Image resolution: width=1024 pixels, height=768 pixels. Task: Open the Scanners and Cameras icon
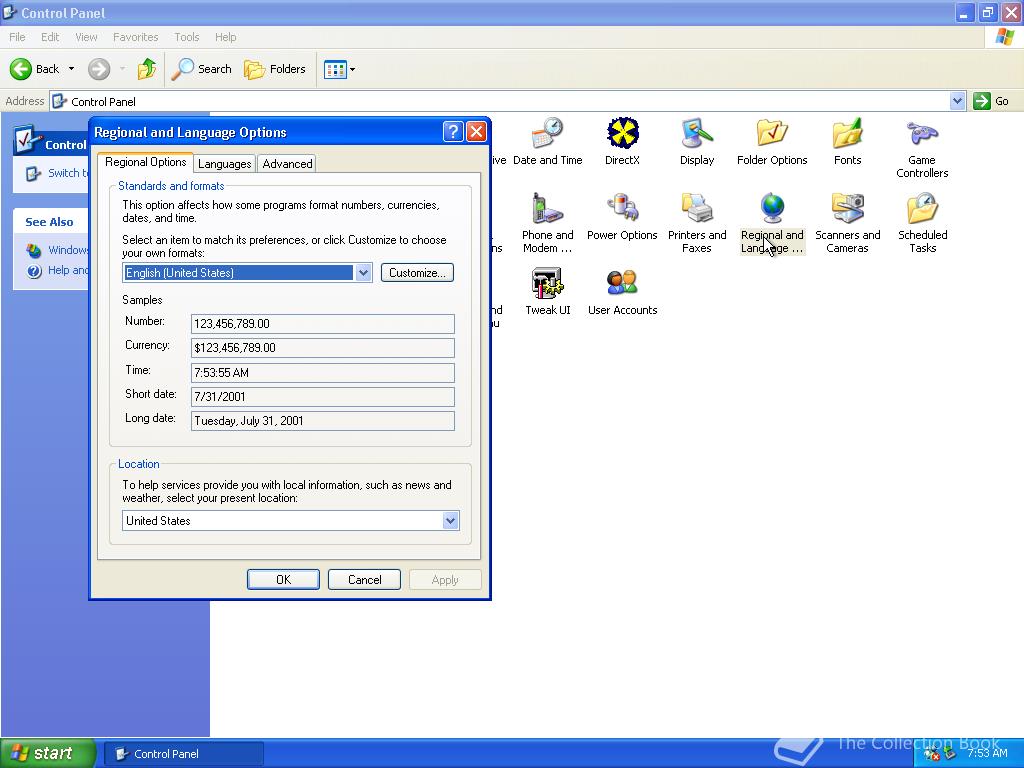[x=847, y=223]
